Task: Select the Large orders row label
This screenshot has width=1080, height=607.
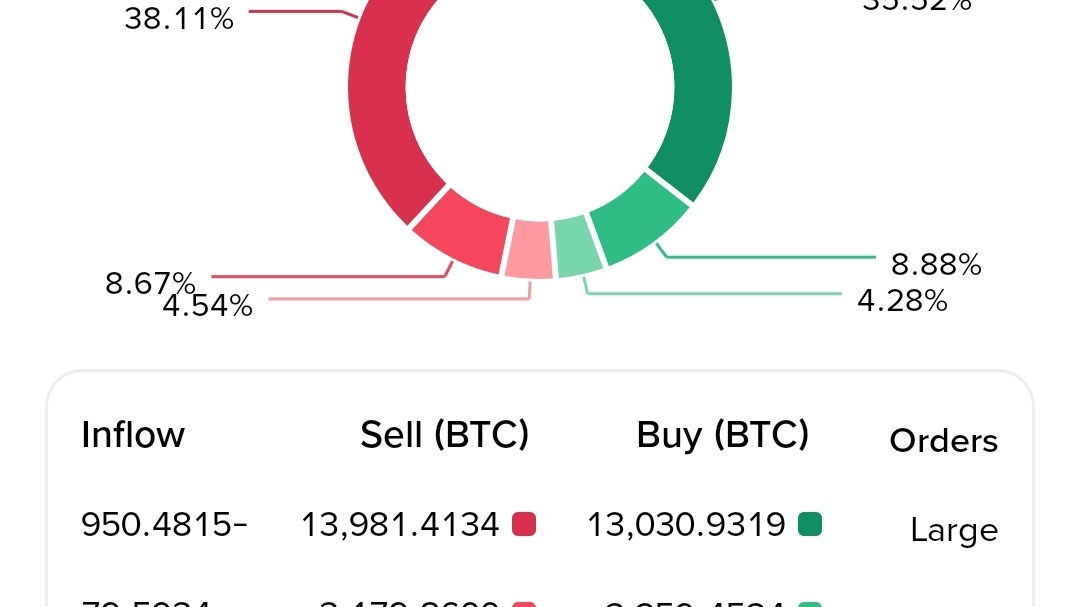Action: point(953,530)
